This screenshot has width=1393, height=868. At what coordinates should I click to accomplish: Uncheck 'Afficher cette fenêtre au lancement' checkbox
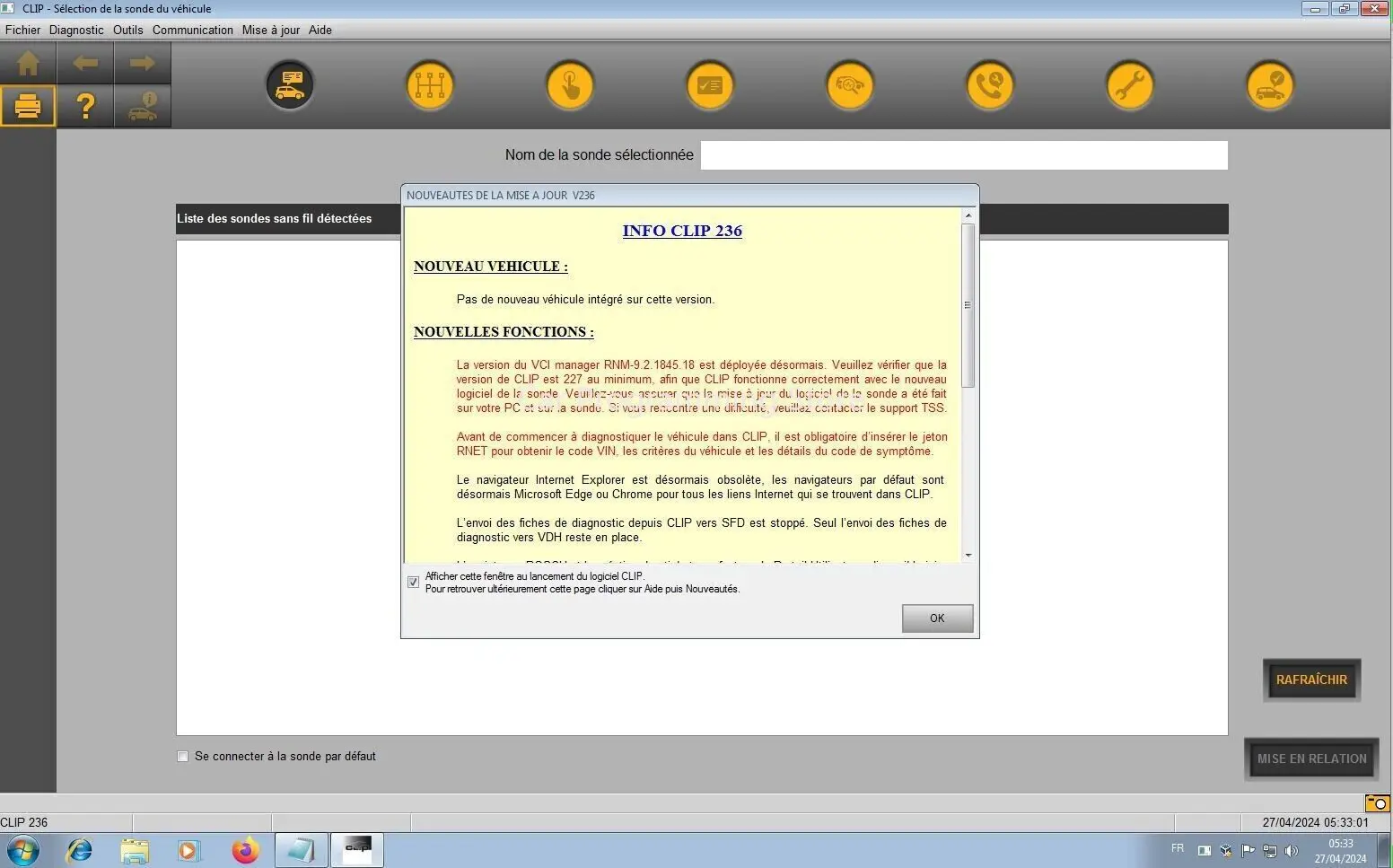click(x=413, y=583)
